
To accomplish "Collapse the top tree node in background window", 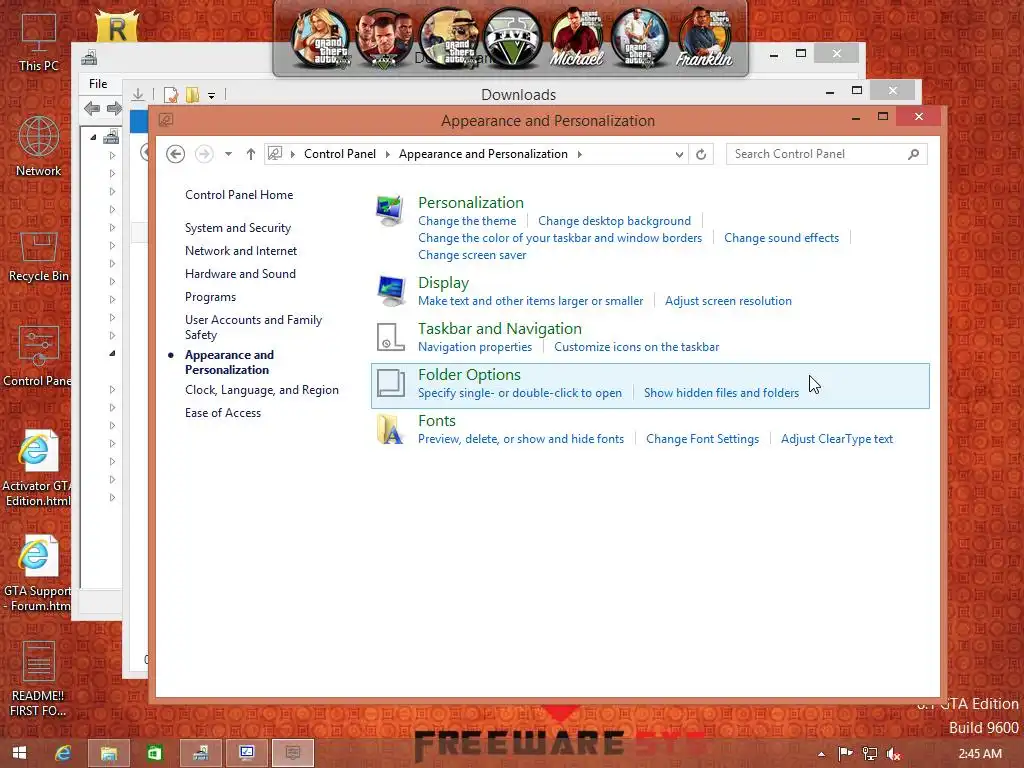I will [x=93, y=137].
